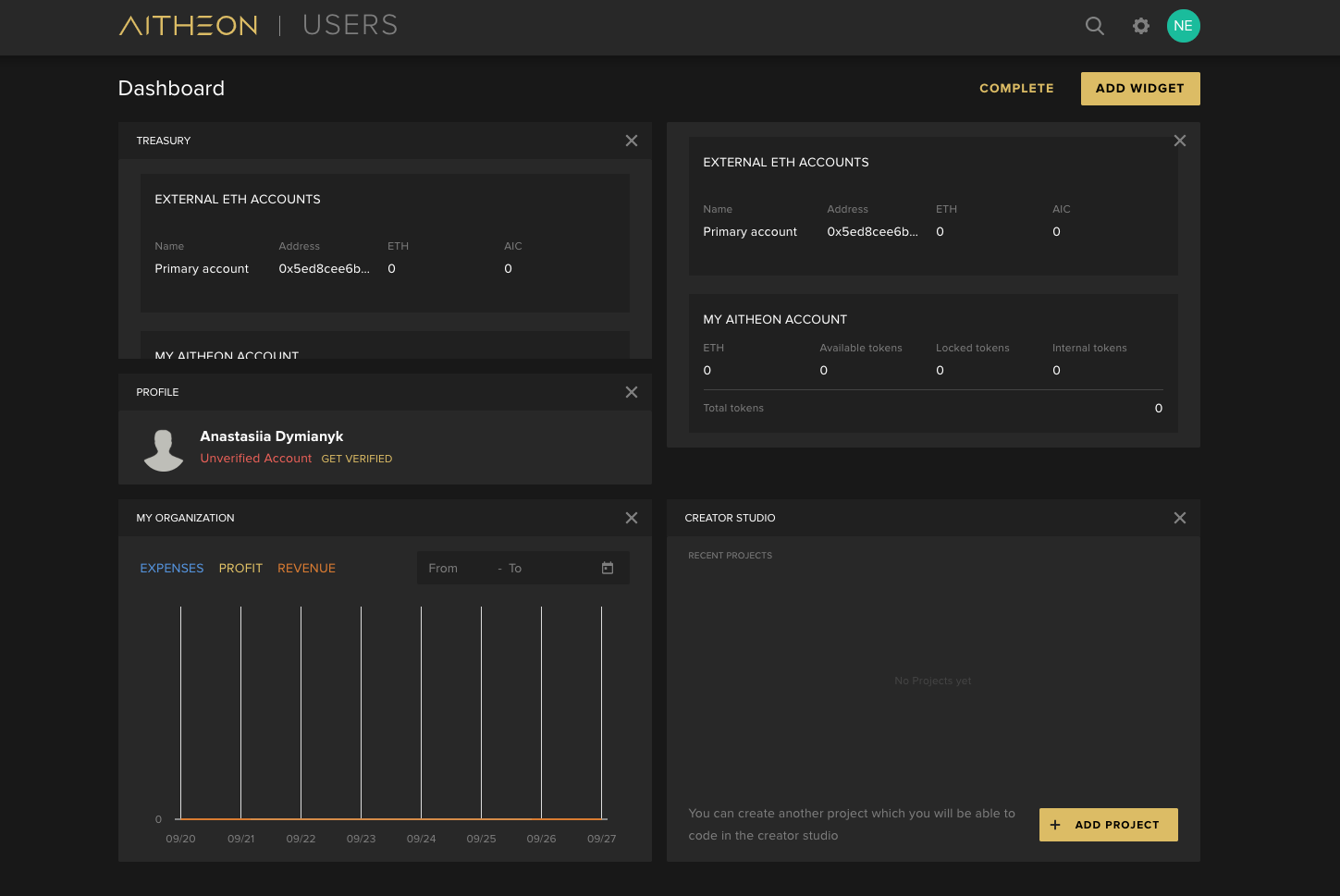Select the PROFIT chart tab
This screenshot has width=1340, height=896.
[x=240, y=569]
